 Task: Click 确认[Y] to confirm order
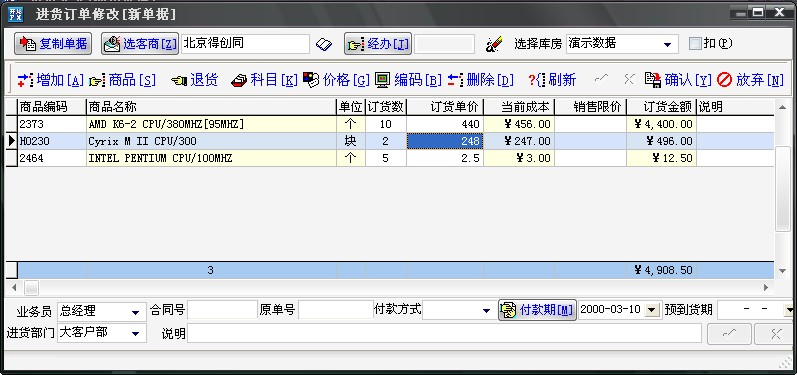click(x=678, y=80)
